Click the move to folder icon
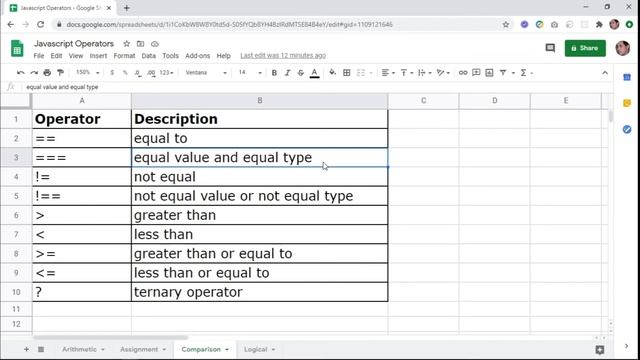This screenshot has height=360, width=640. pos(140,44)
